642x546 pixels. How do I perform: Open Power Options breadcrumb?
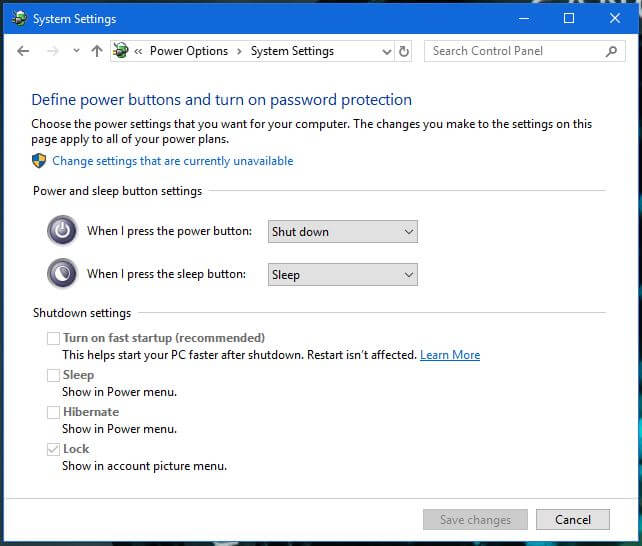click(x=189, y=51)
